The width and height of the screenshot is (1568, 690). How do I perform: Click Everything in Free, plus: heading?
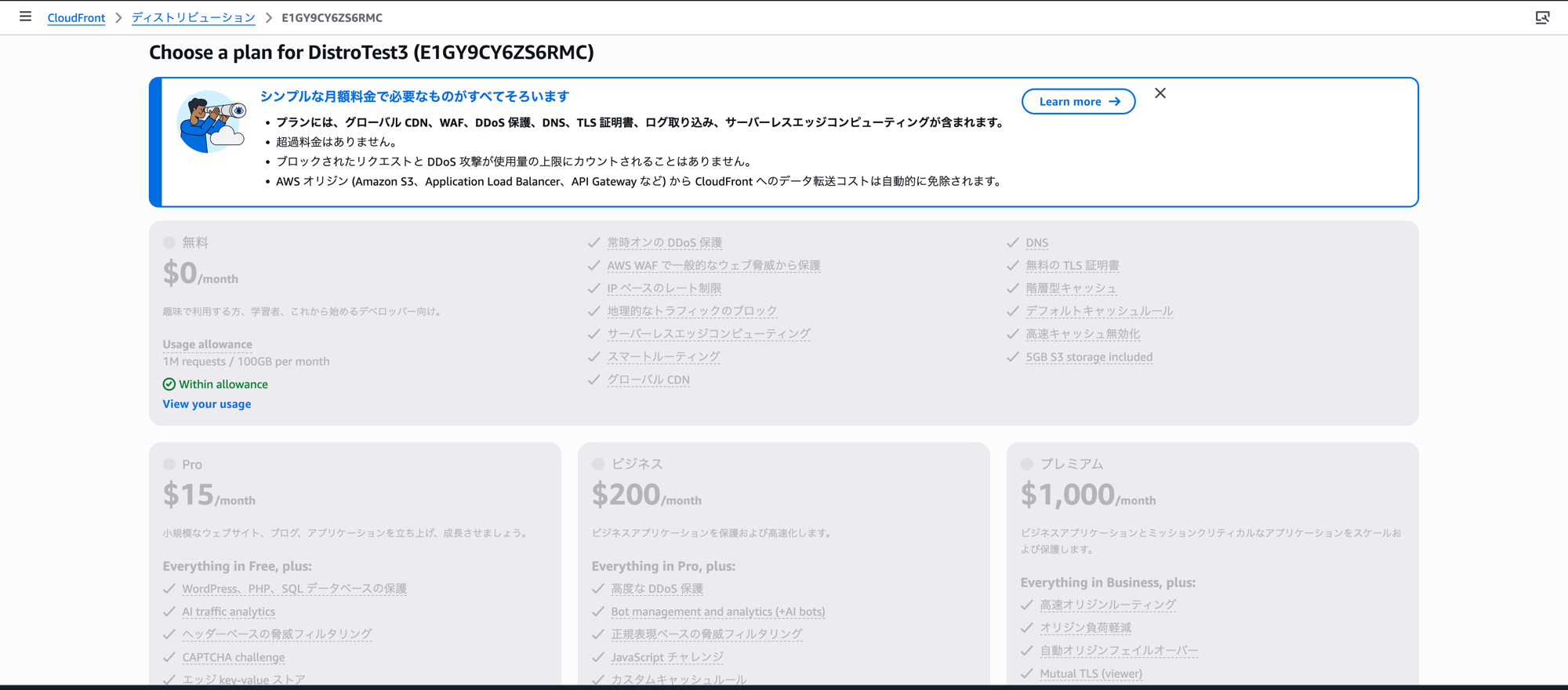[x=238, y=566]
